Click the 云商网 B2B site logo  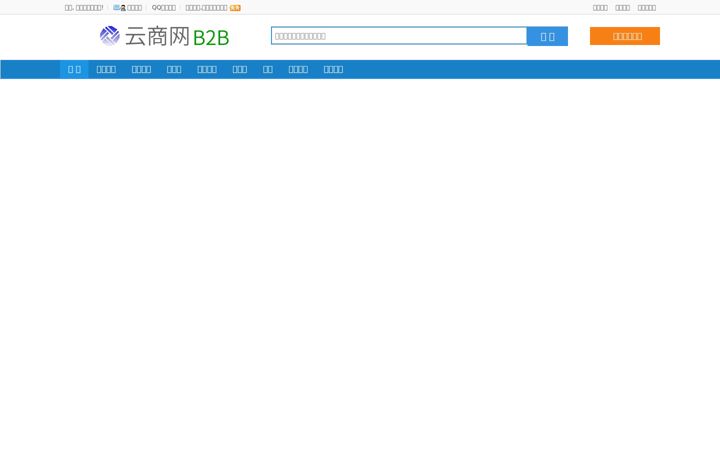tap(164, 36)
